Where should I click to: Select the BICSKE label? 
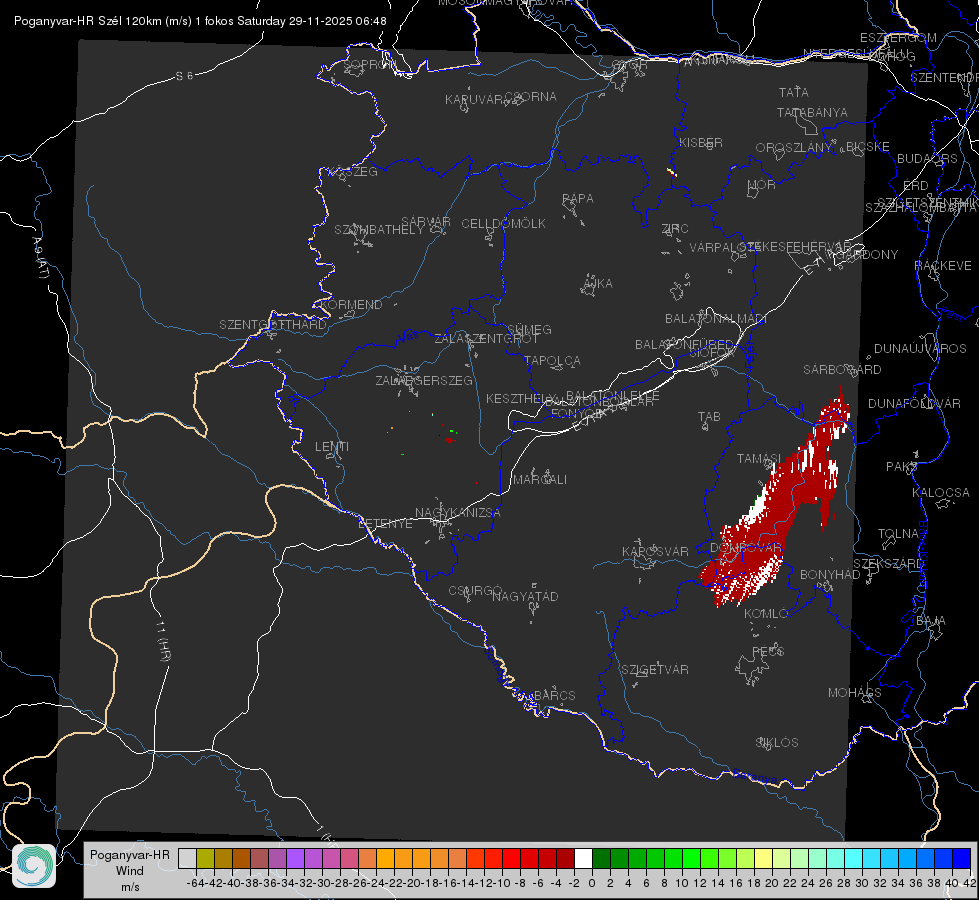pos(868,147)
